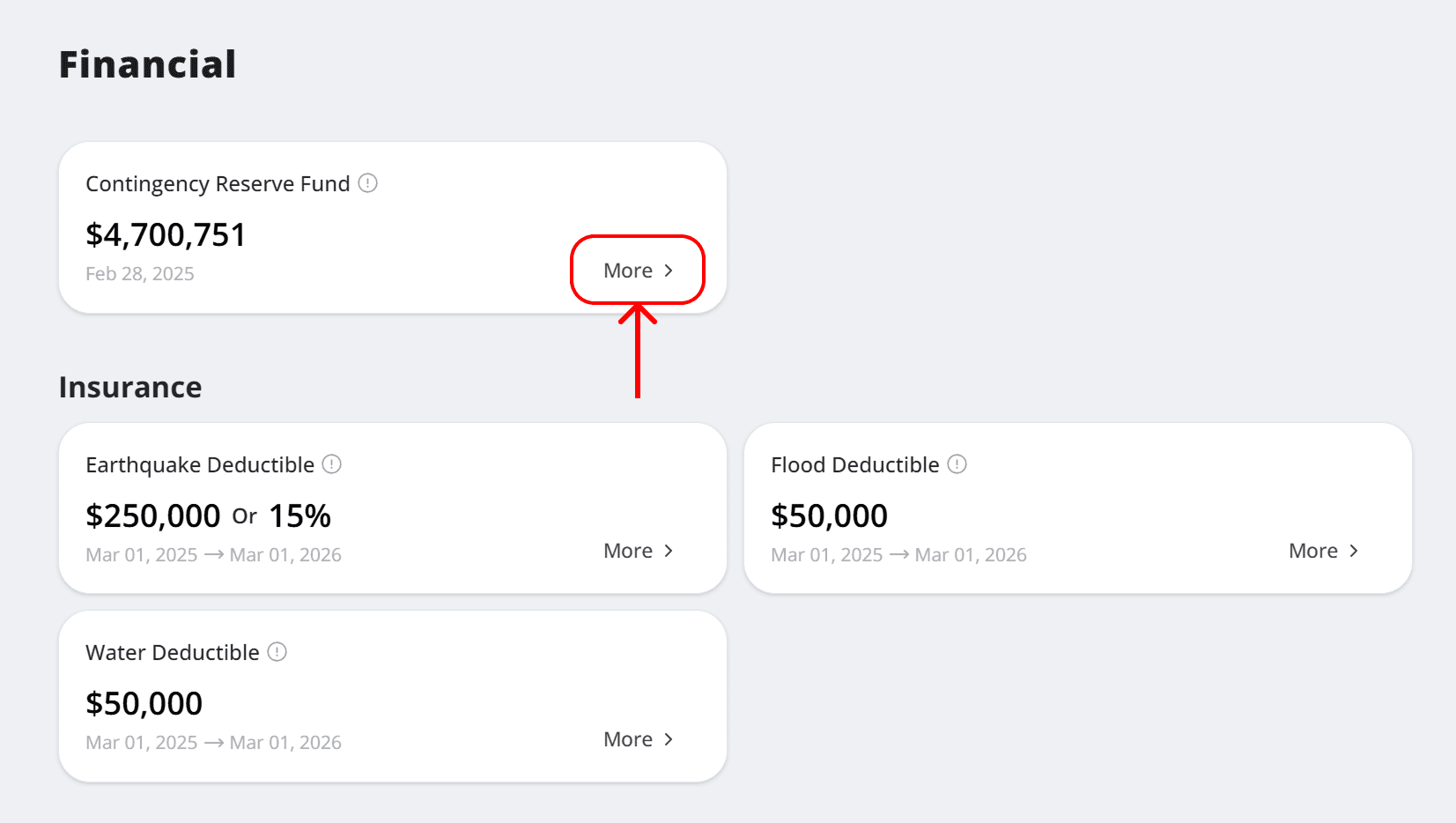Click the info icon beside Earthquake Deductible
1456x823 pixels.
pyautogui.click(x=332, y=463)
